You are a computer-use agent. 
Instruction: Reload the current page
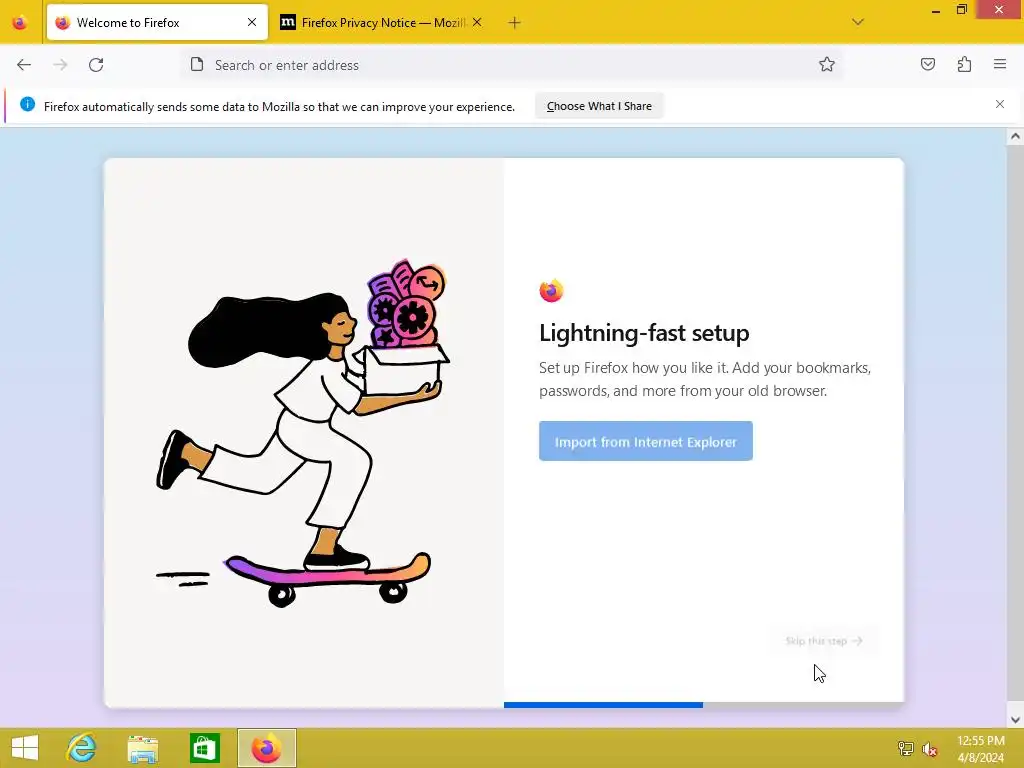96,65
